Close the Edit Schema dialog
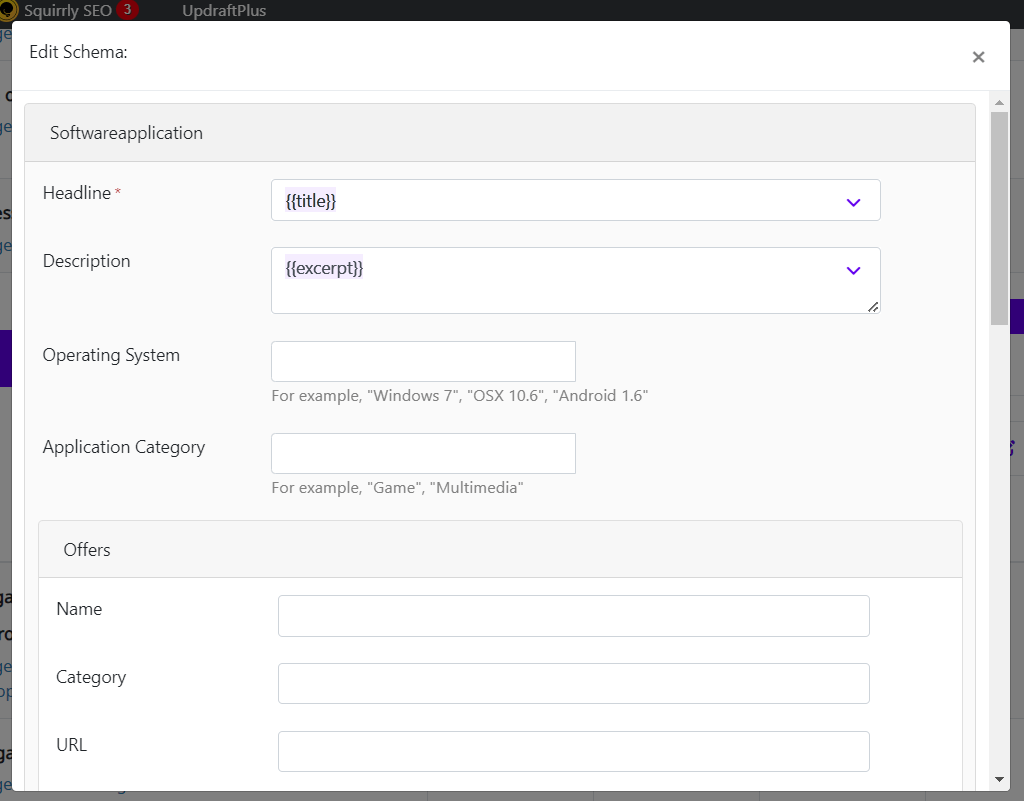1024x801 pixels. pos(978,57)
